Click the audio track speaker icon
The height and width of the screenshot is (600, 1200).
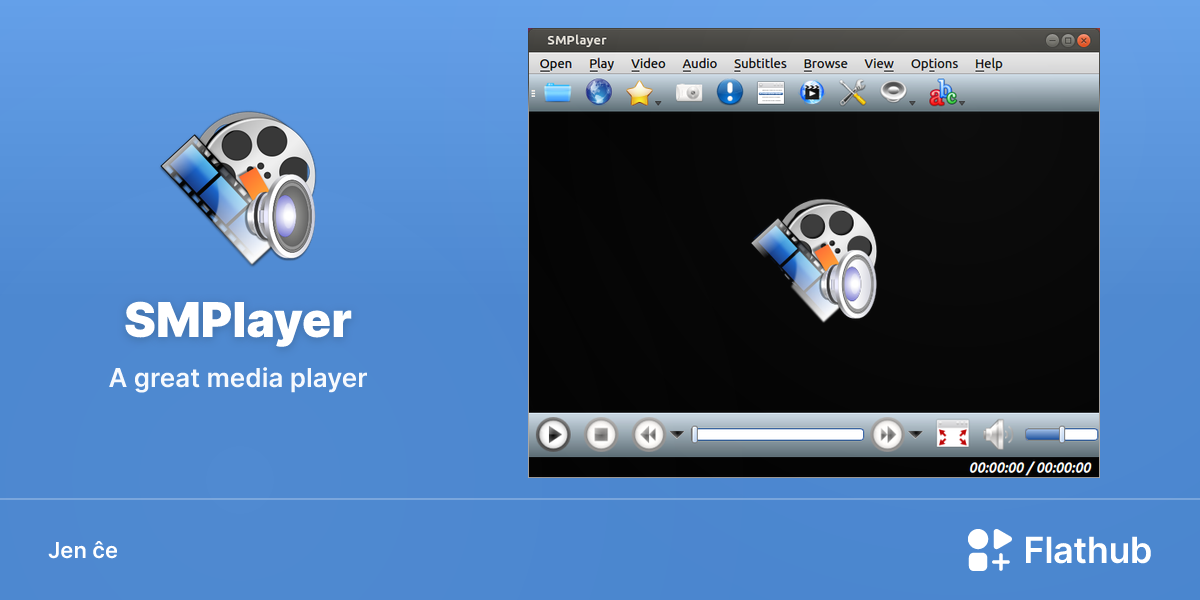[x=893, y=93]
